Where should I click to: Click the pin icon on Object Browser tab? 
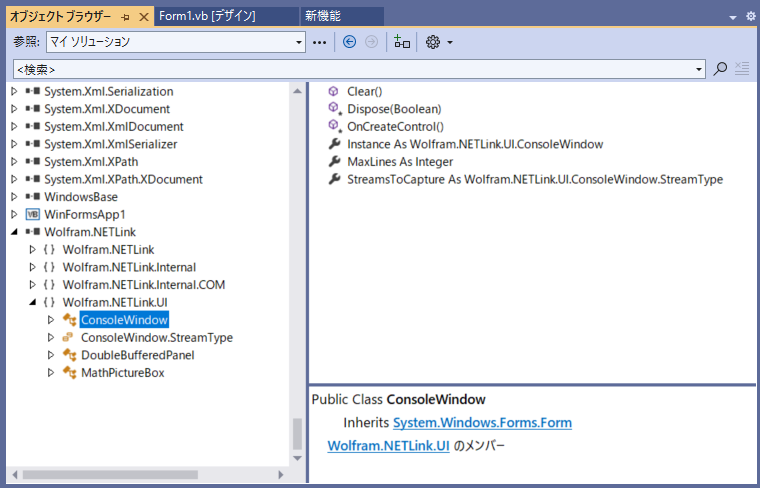click(x=126, y=17)
